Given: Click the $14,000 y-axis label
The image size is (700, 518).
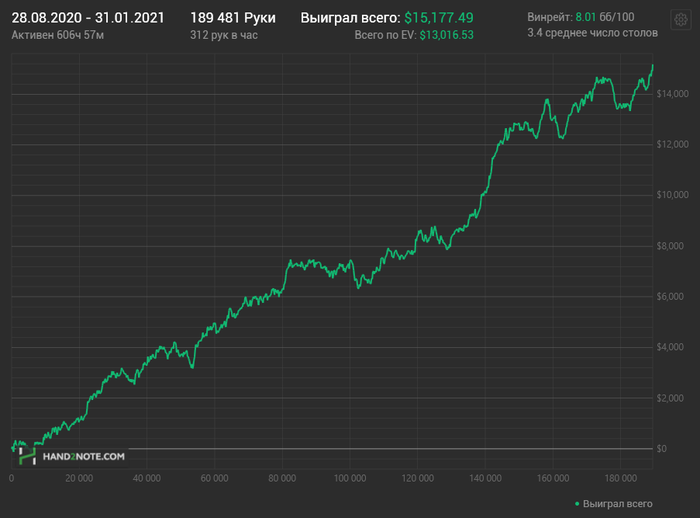Looking at the screenshot, I should point(672,94).
